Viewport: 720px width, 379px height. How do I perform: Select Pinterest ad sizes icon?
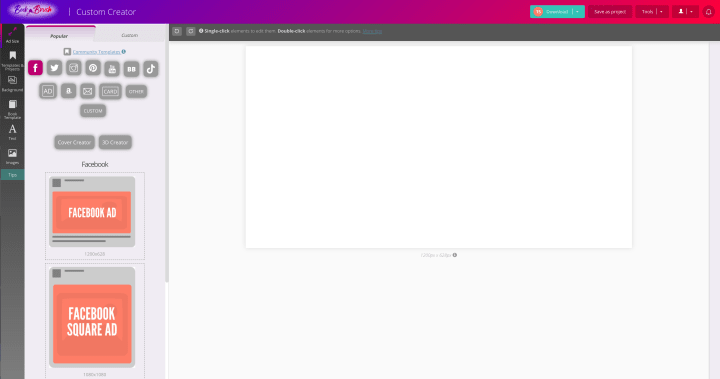pyautogui.click(x=93, y=68)
